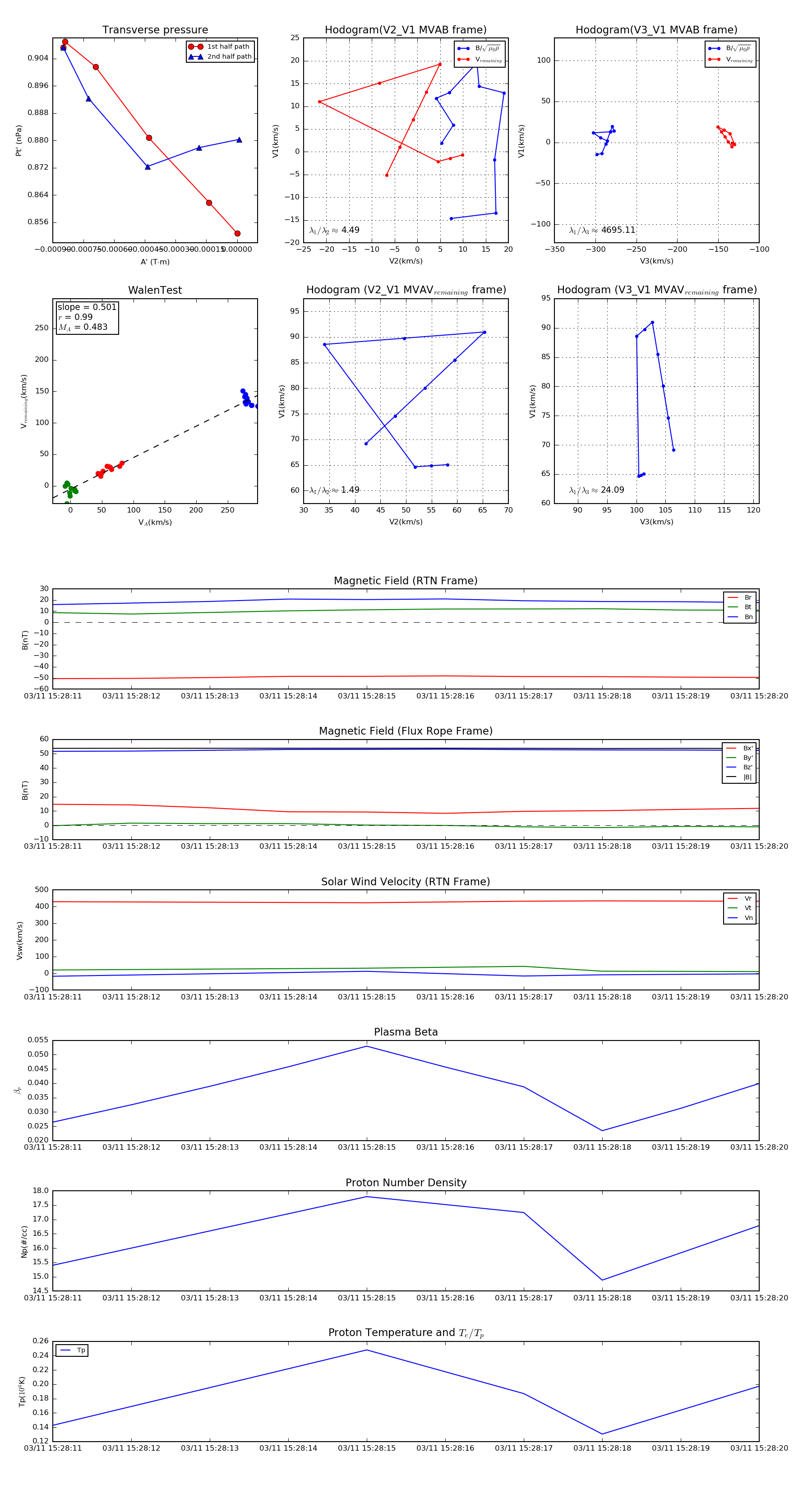Click the 'Solar Wind Velocity (RTN Frame)' title
Screen dimensions: 812x1489
click(x=406, y=882)
